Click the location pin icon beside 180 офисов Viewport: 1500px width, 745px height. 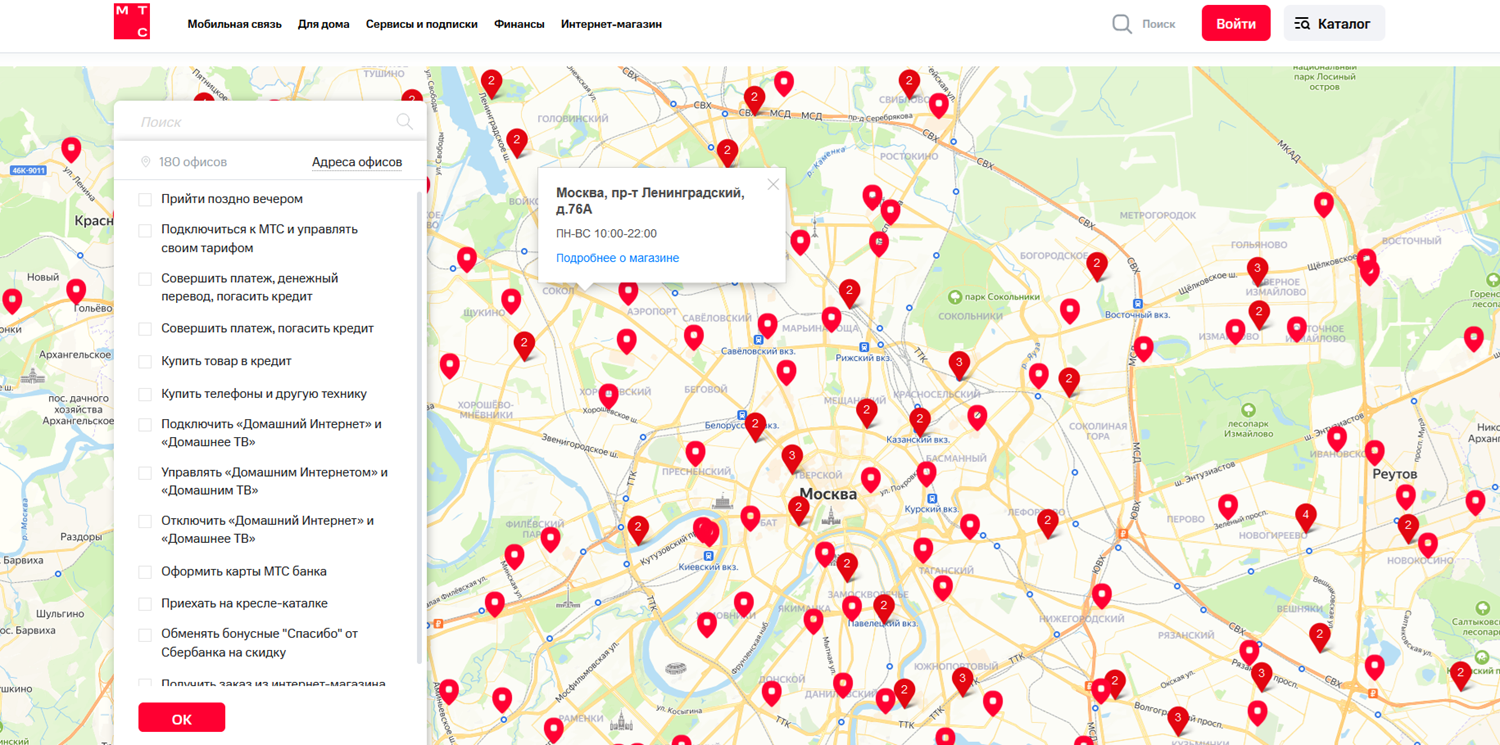point(145,162)
